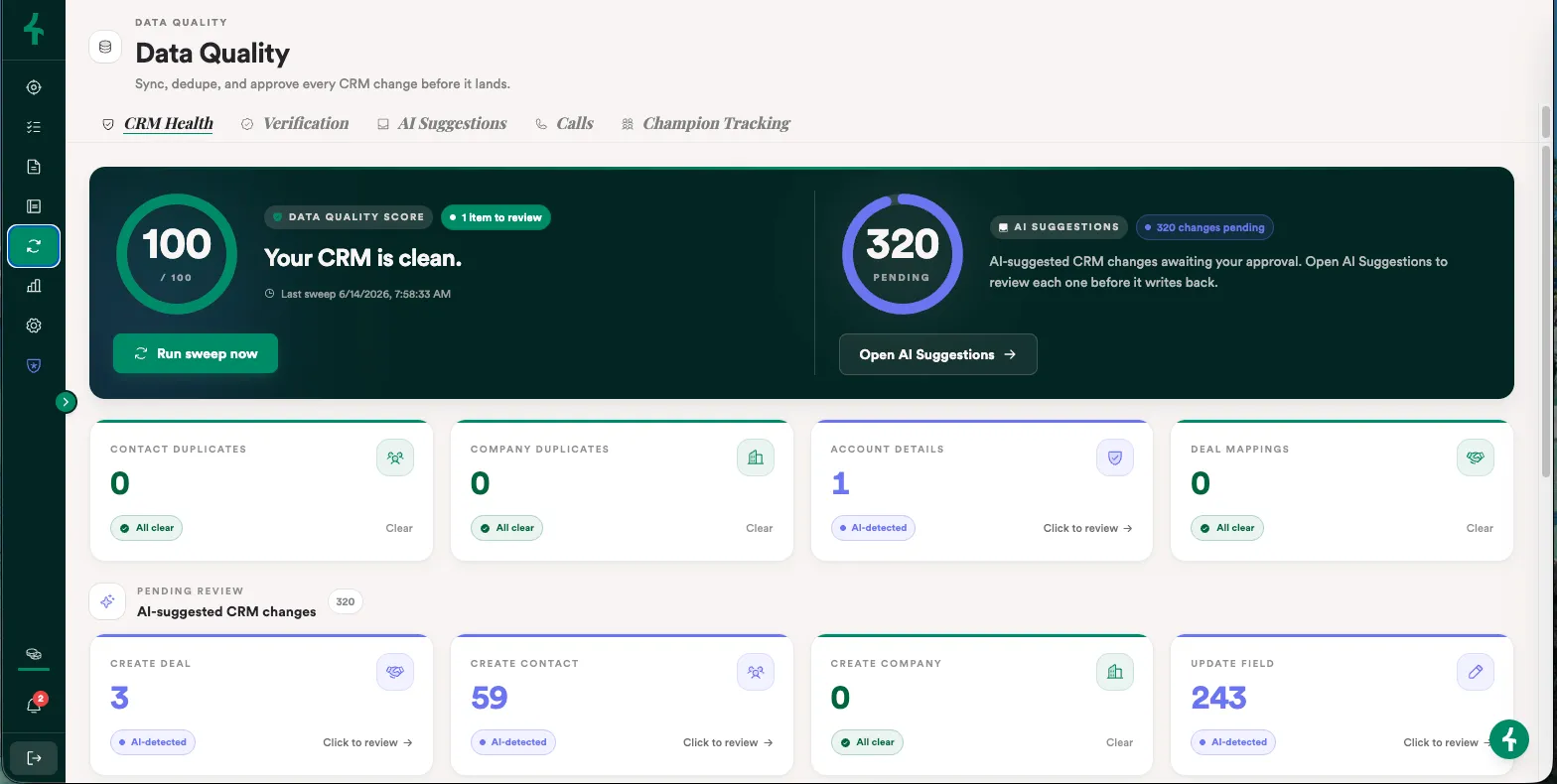This screenshot has height=784, width=1557.
Task: Switch to the AI Suggestions tab
Action: point(442,124)
